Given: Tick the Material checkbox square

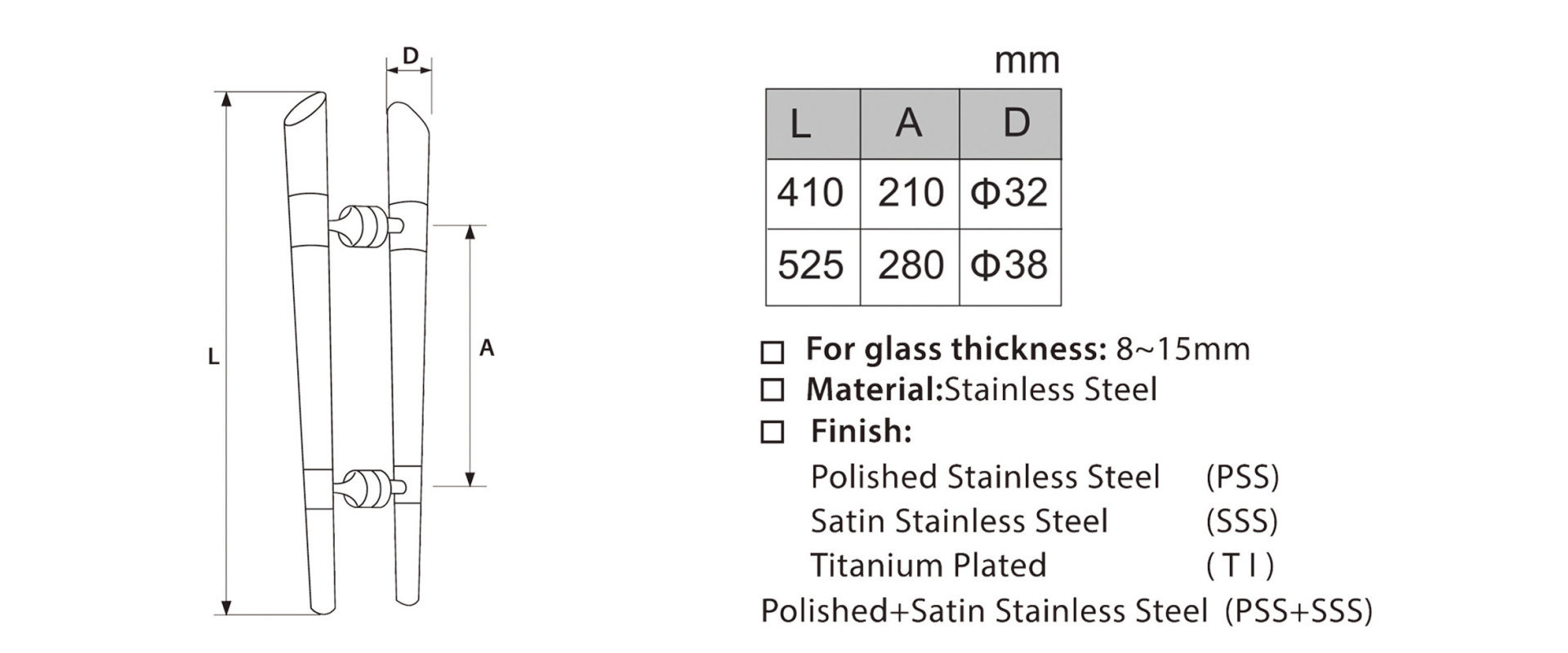Looking at the screenshot, I should point(772,390).
